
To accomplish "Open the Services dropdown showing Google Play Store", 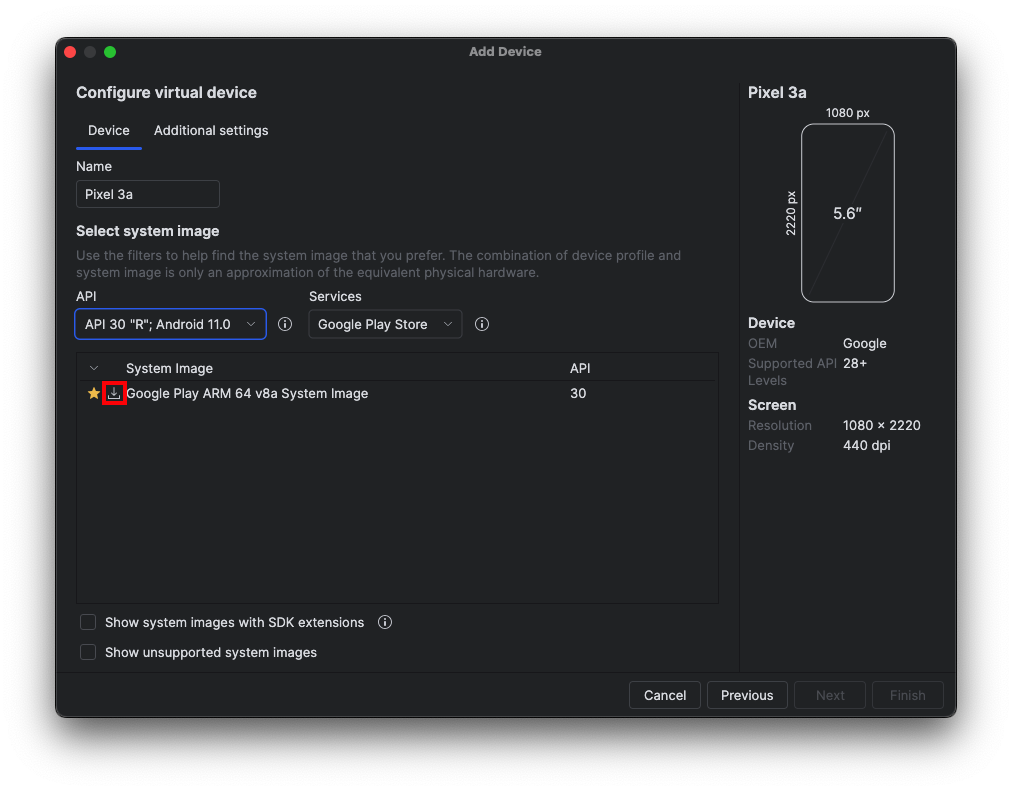I will [385, 324].
